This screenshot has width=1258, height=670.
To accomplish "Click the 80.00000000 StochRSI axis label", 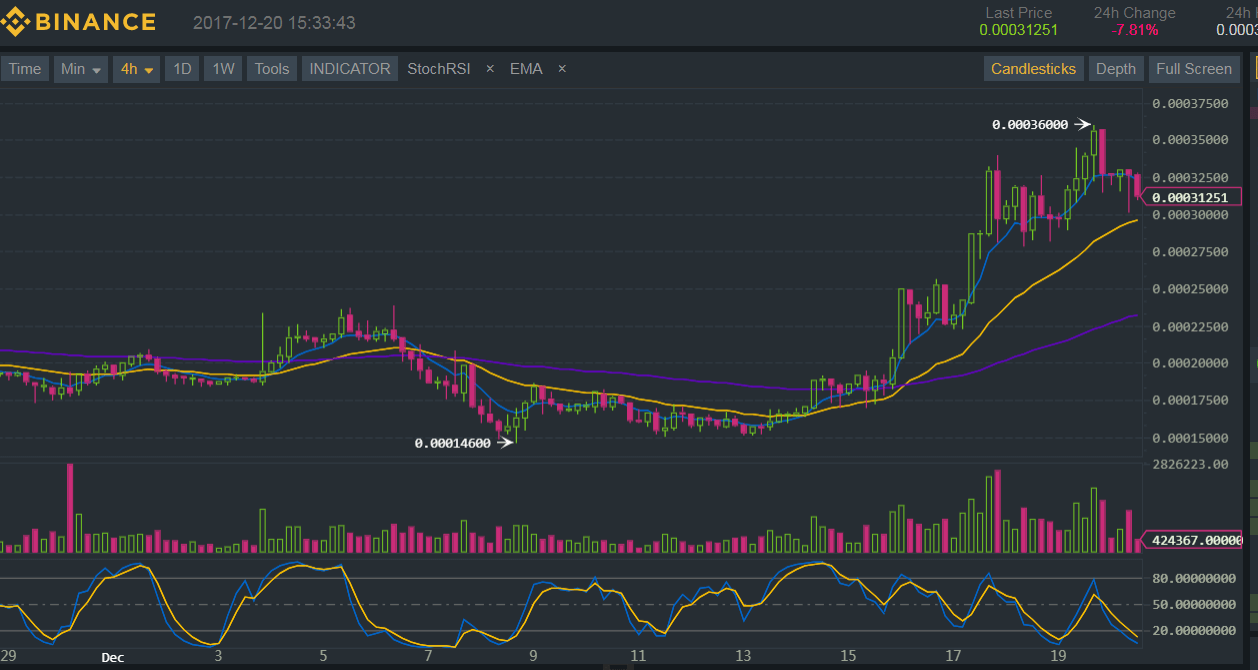I will tap(1194, 578).
